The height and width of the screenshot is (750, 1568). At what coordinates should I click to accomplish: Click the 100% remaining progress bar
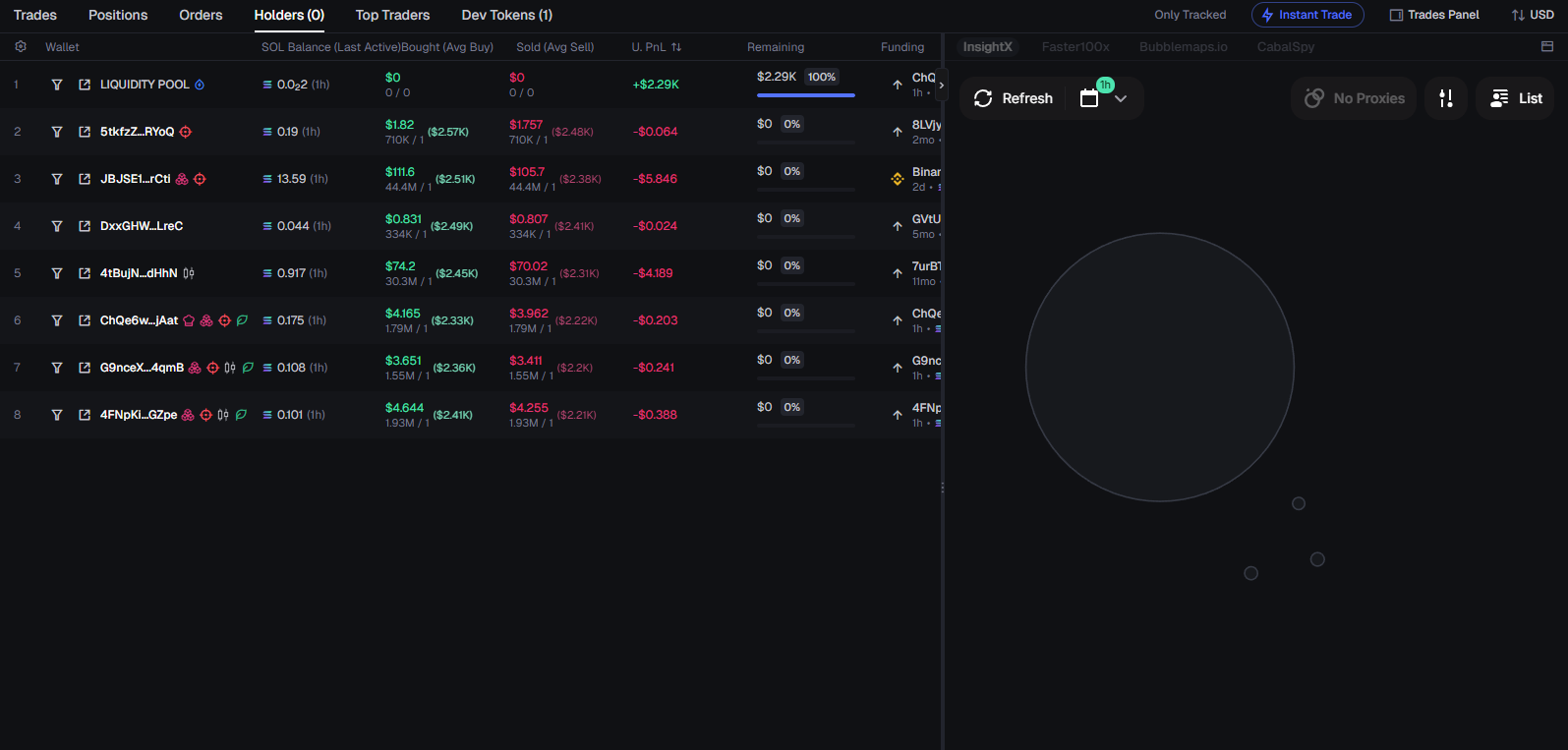tap(806, 95)
